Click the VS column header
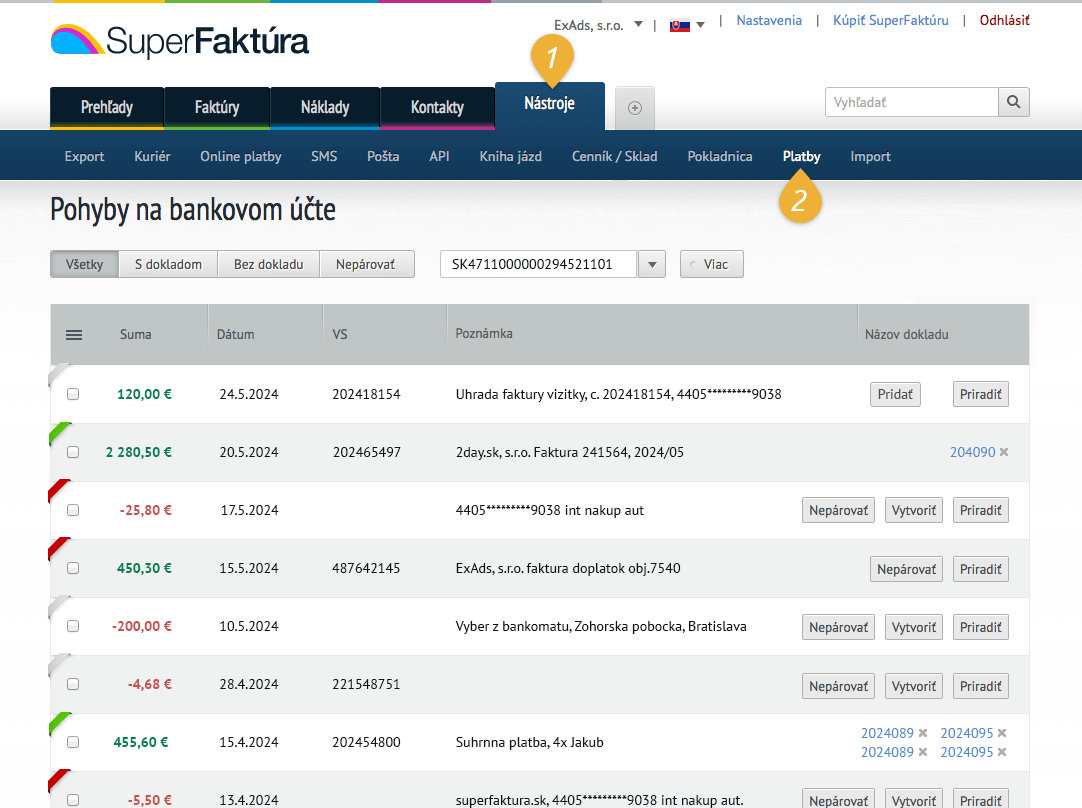Image resolution: width=1082 pixels, height=808 pixels. [x=340, y=334]
